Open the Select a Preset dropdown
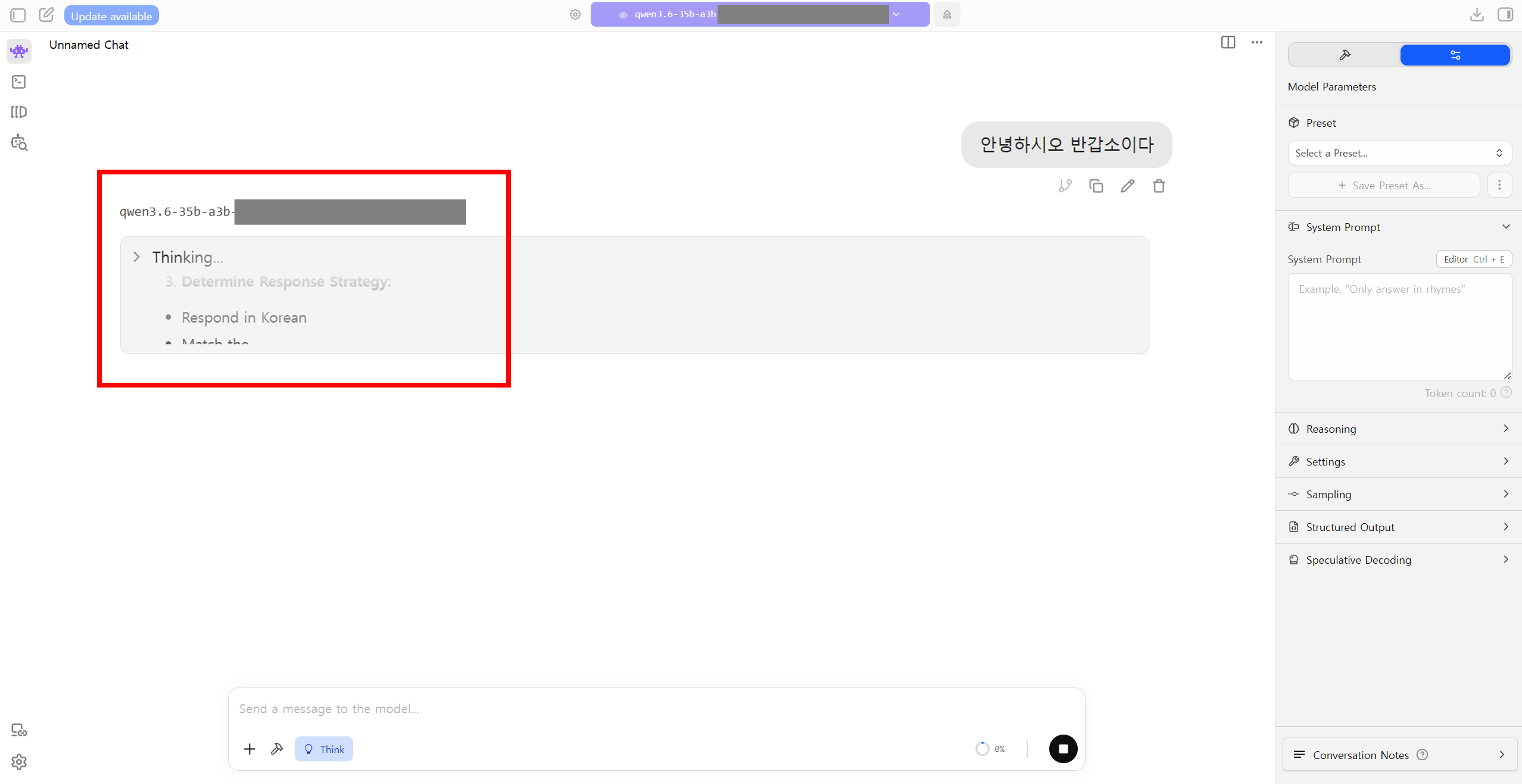Image resolution: width=1522 pixels, height=784 pixels. [1399, 153]
